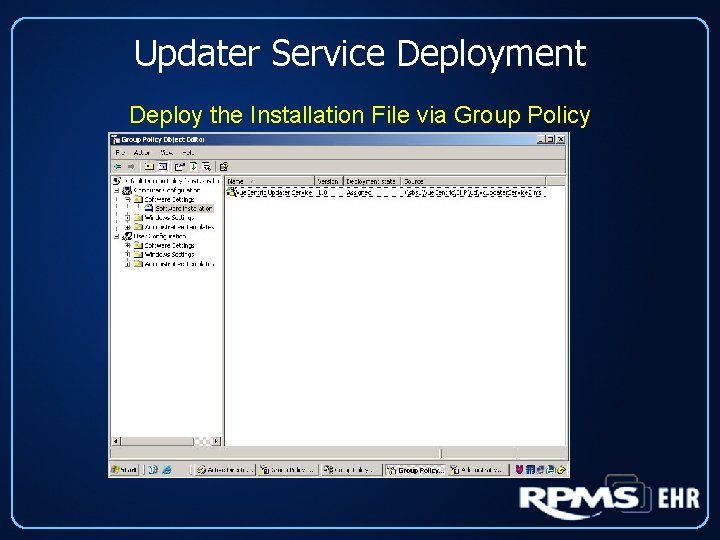Sort by the Deployment state column header
This screenshot has width=720, height=540.
coord(372,181)
